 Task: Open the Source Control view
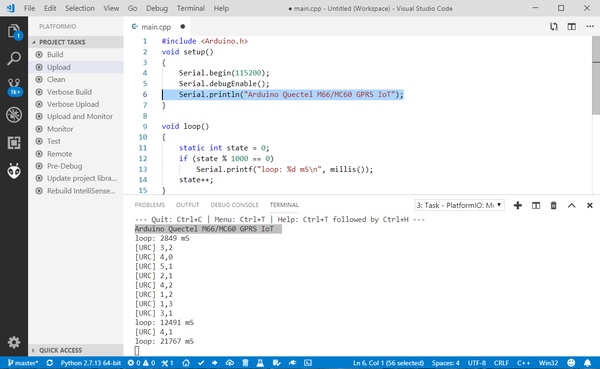(x=14, y=87)
